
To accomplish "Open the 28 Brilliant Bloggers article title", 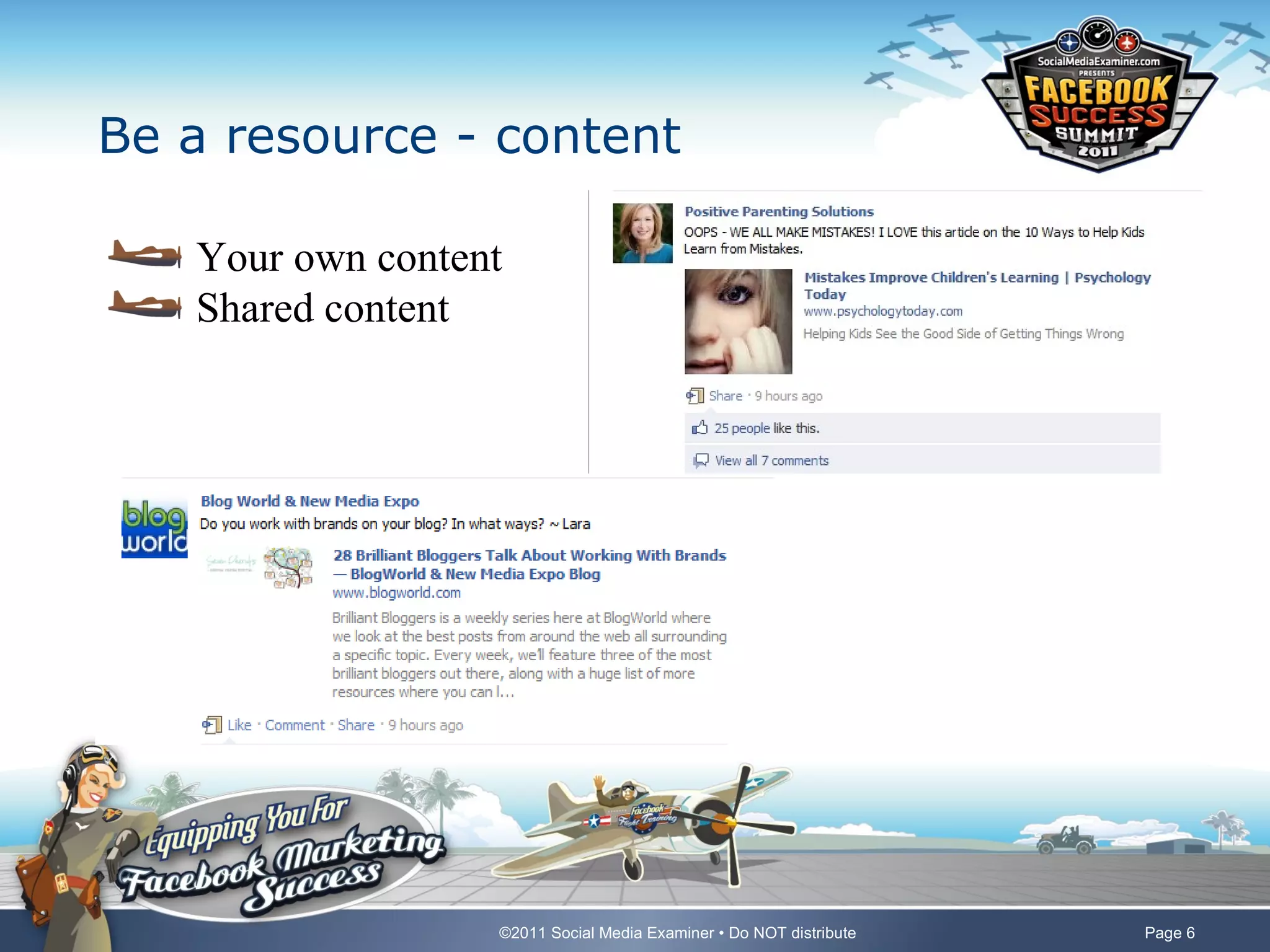I will pyautogui.click(x=530, y=565).
